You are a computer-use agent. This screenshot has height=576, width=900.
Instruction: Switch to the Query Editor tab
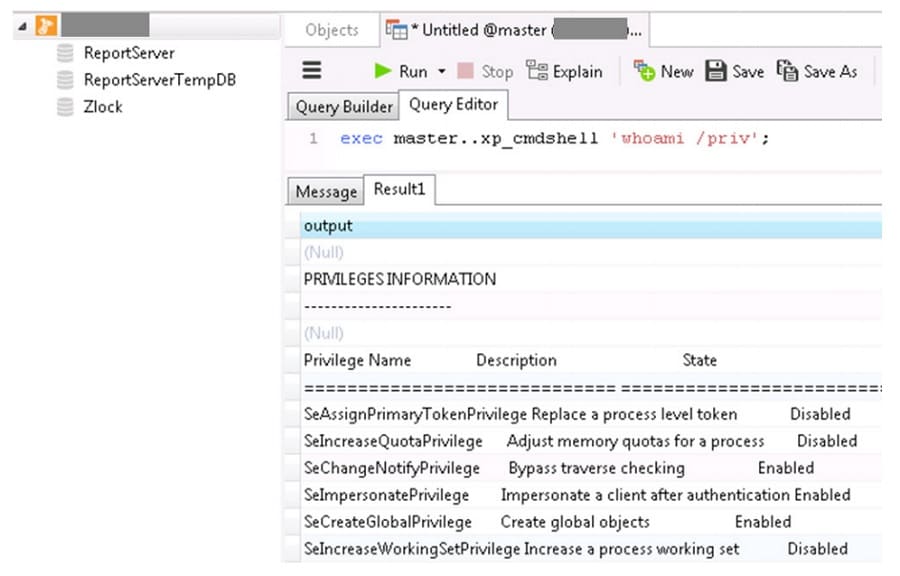click(x=453, y=104)
